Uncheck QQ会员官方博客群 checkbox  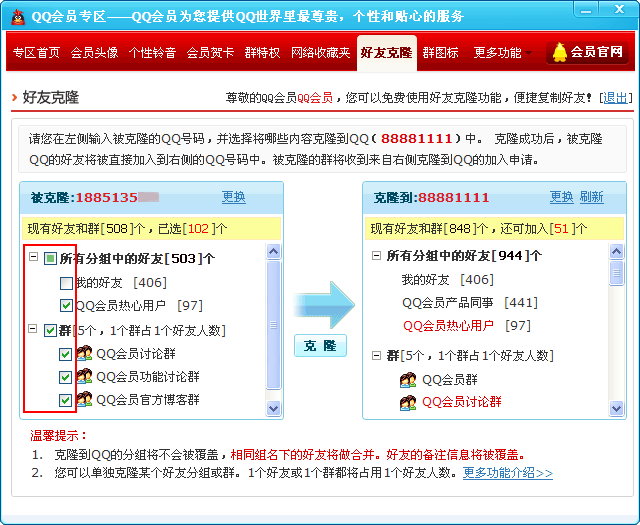click(x=65, y=400)
